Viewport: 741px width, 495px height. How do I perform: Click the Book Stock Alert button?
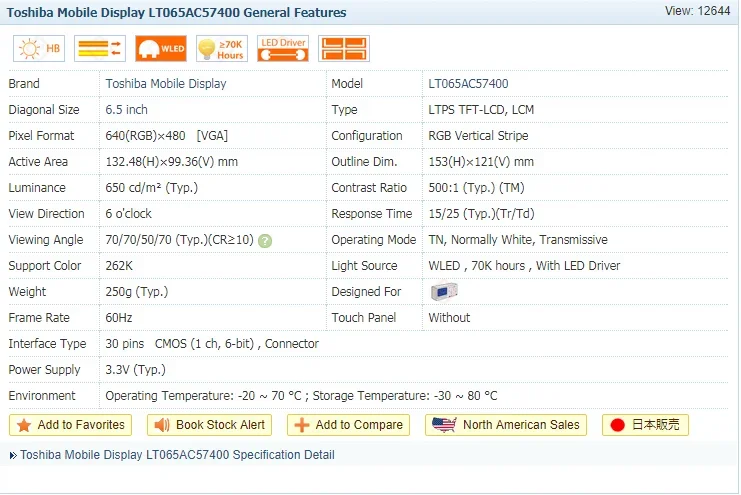[209, 425]
